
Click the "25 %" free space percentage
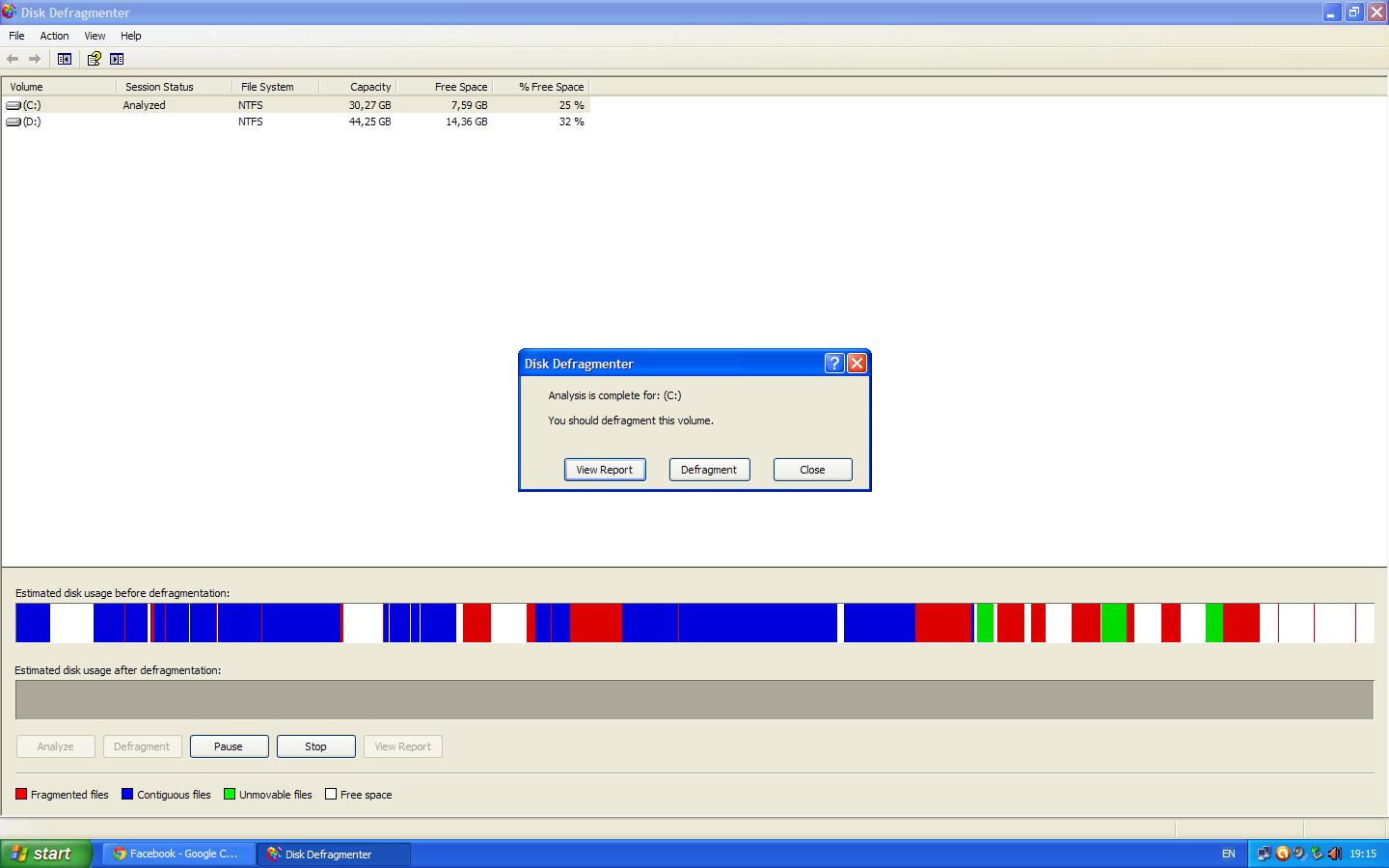pyautogui.click(x=572, y=105)
